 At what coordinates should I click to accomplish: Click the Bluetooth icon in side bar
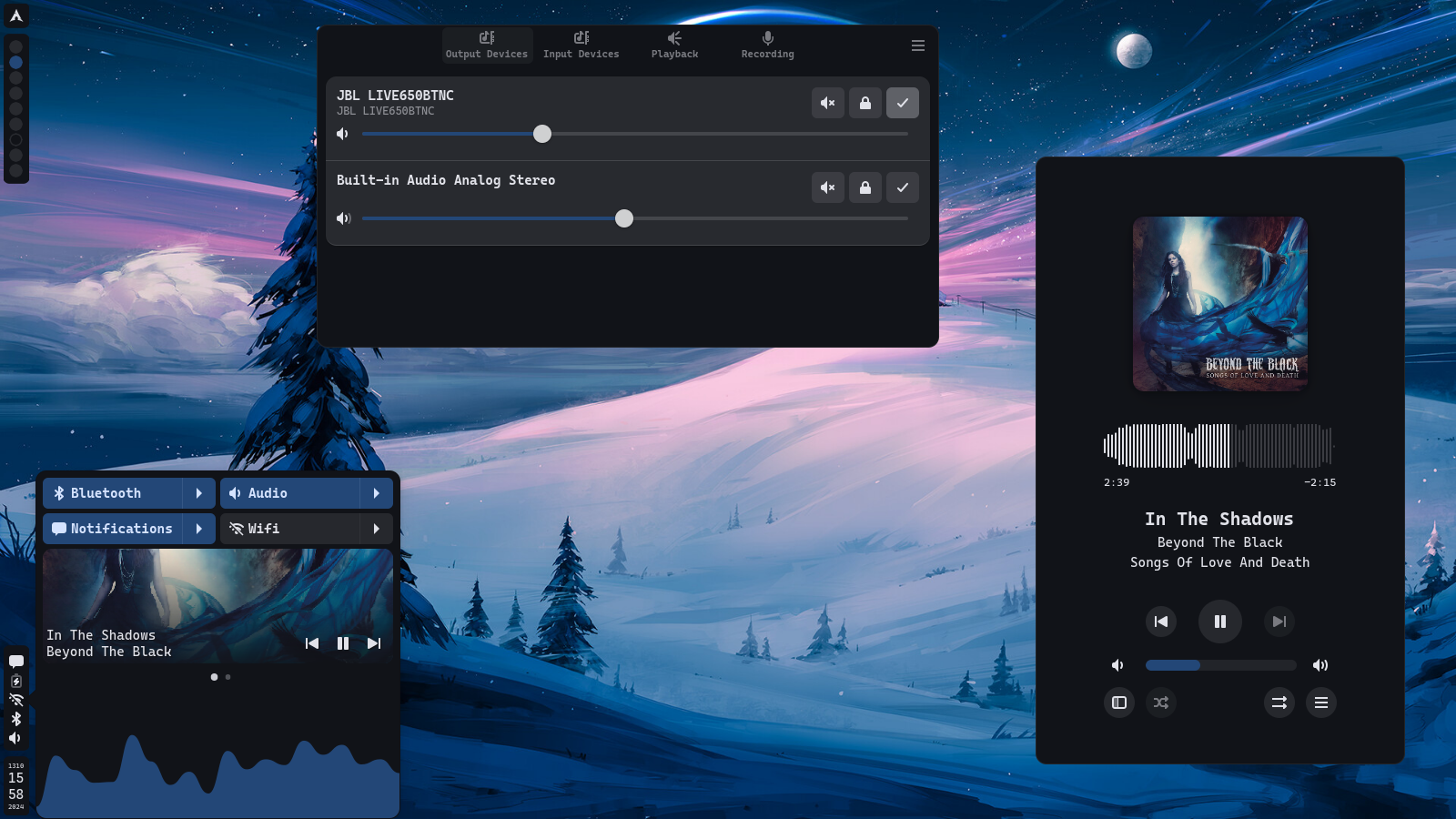(16, 719)
